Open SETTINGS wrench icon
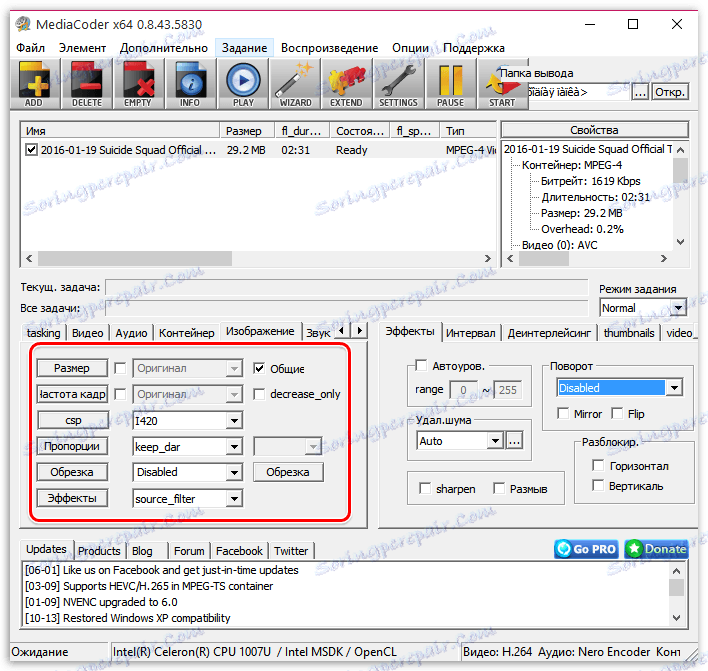Viewport: 708px width, 671px height. click(398, 84)
